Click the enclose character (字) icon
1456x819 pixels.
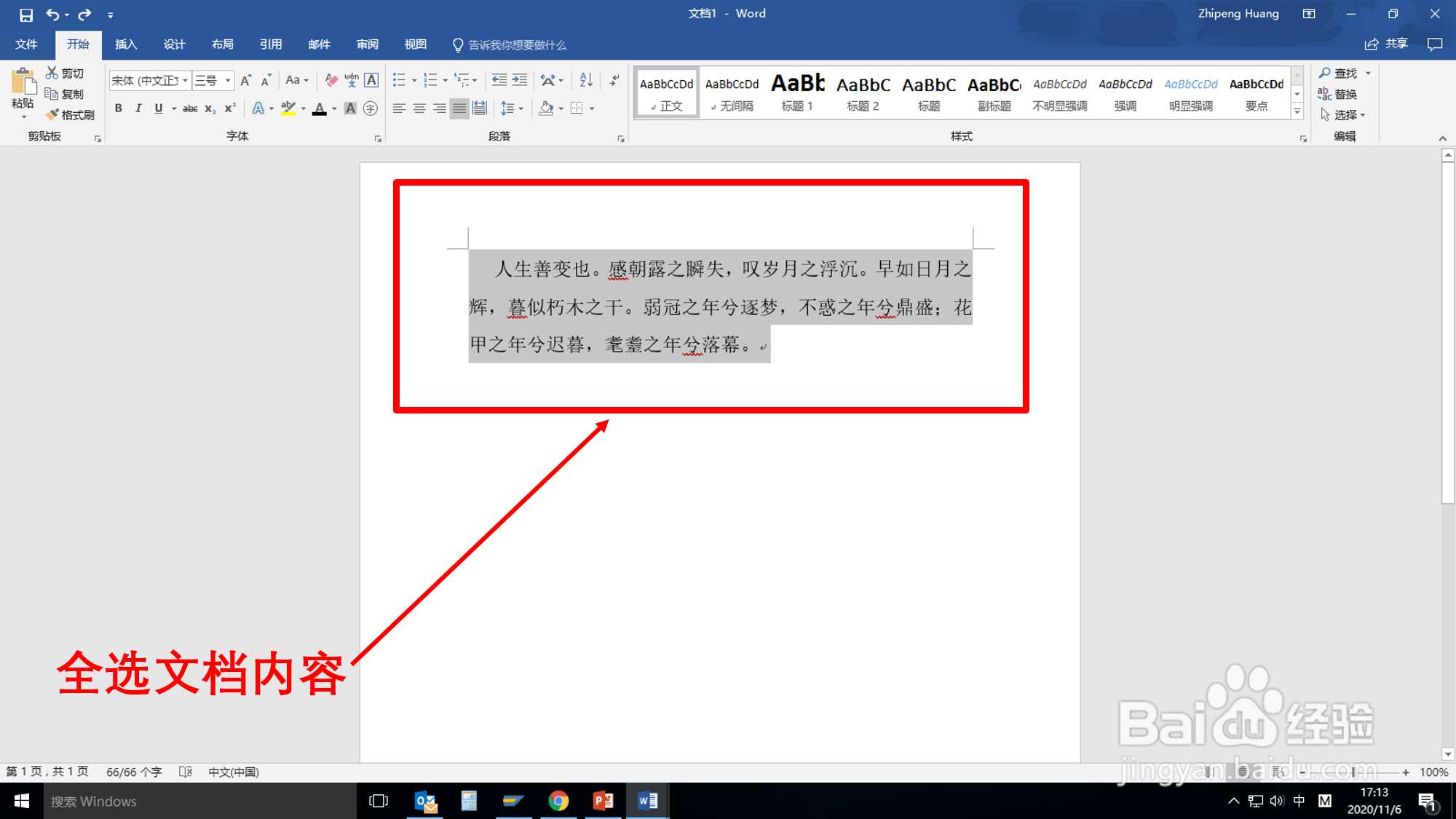(371, 108)
